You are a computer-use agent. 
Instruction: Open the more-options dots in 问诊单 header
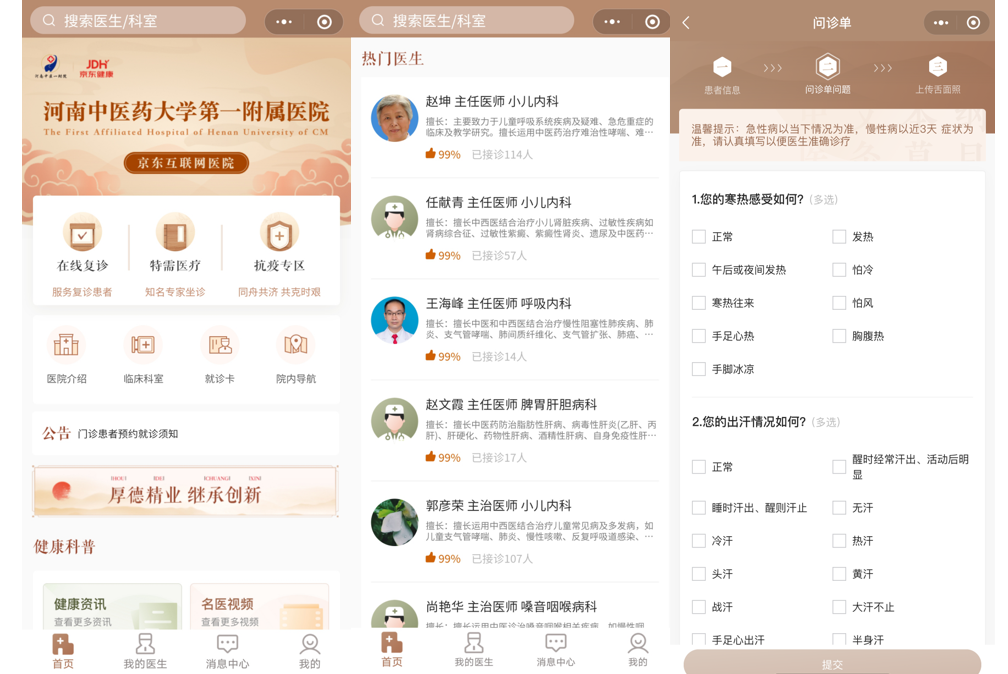[x=941, y=23]
